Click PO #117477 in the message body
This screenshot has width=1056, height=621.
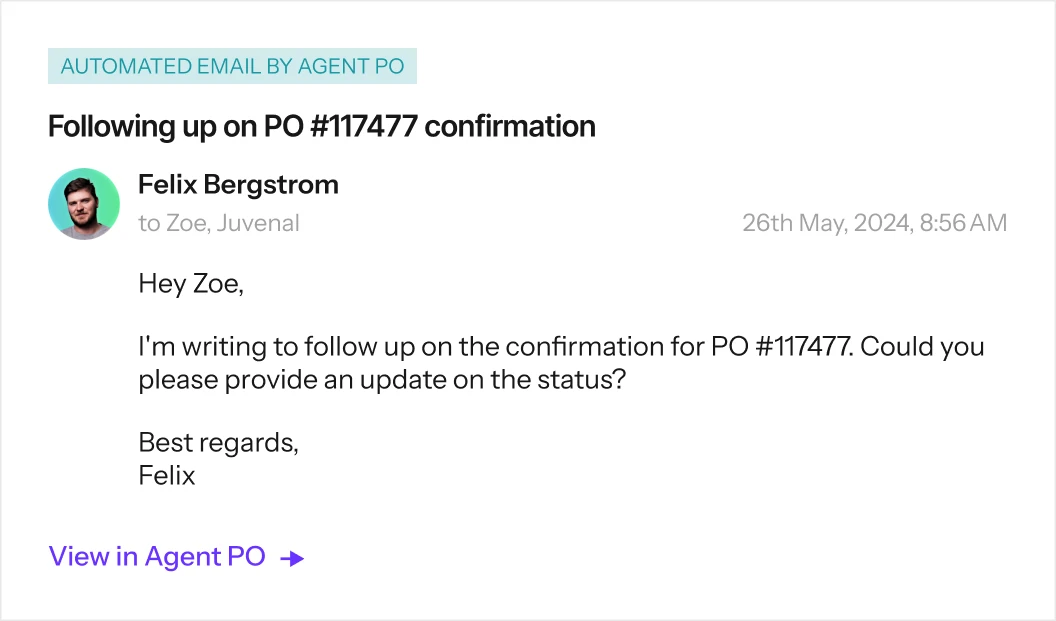point(782,346)
